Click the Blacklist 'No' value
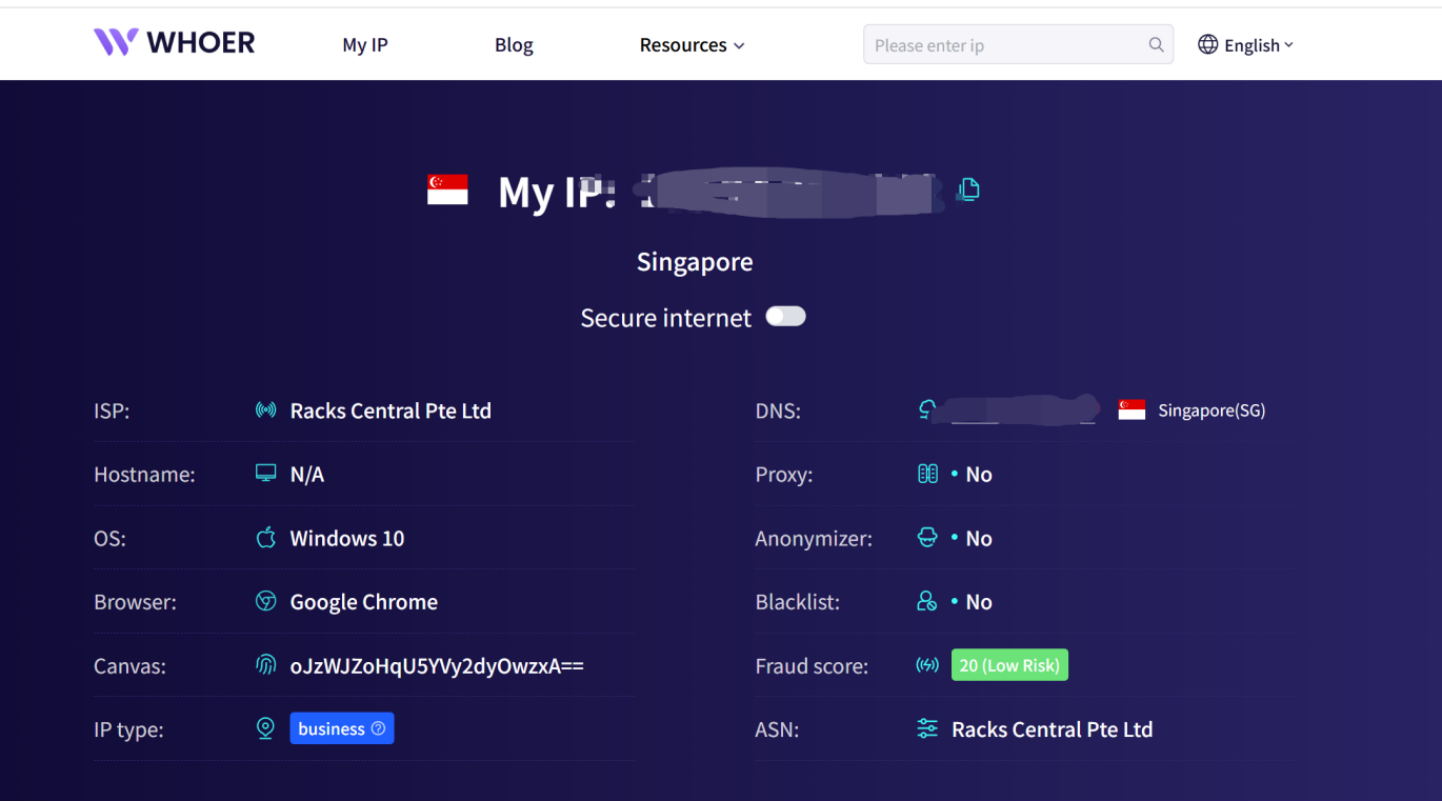 [978, 602]
